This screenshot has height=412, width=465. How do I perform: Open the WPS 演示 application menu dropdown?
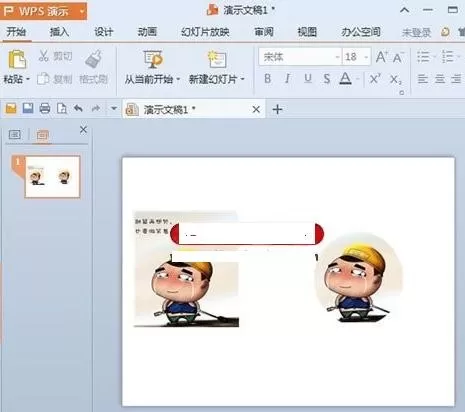point(82,11)
